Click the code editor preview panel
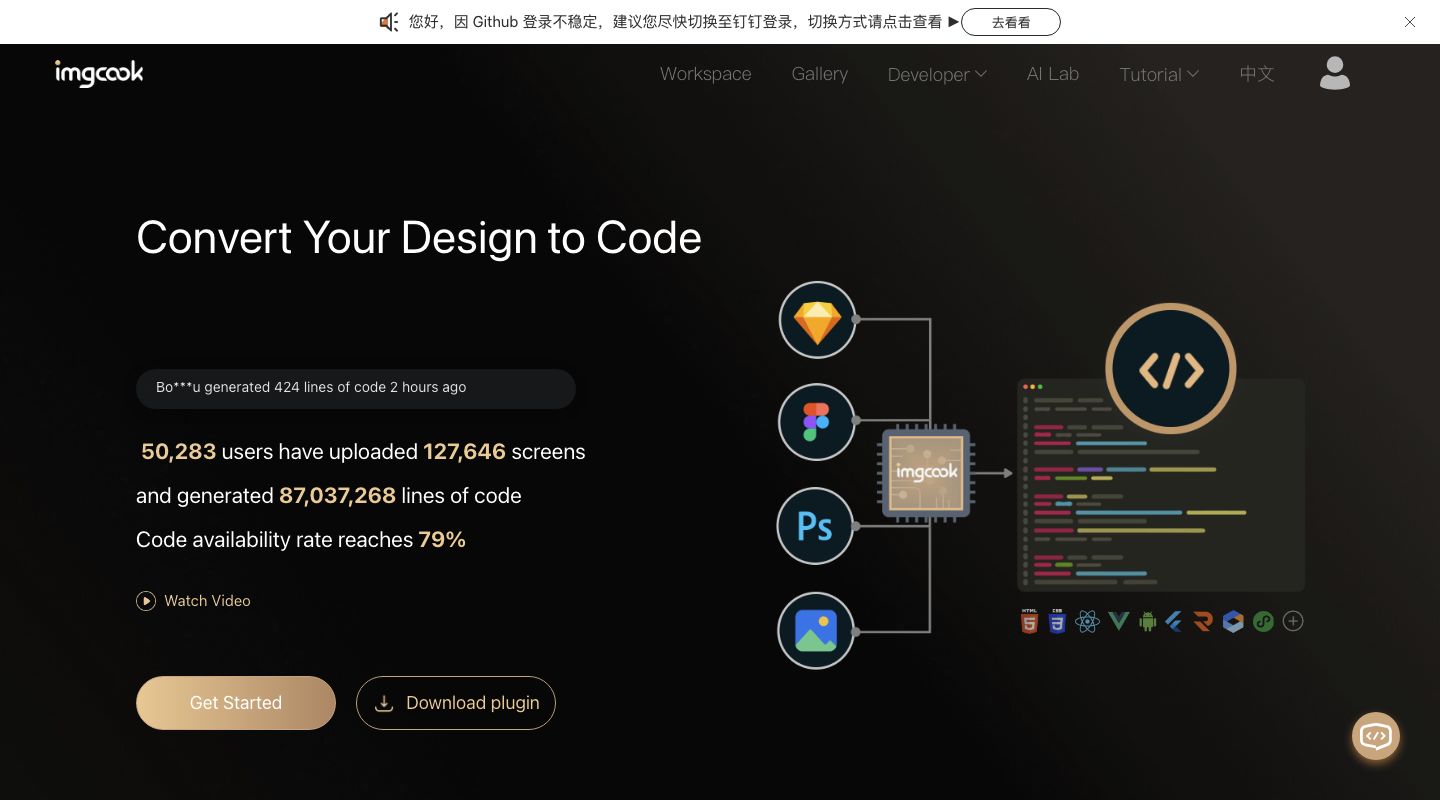The image size is (1440, 800). pyautogui.click(x=1161, y=484)
